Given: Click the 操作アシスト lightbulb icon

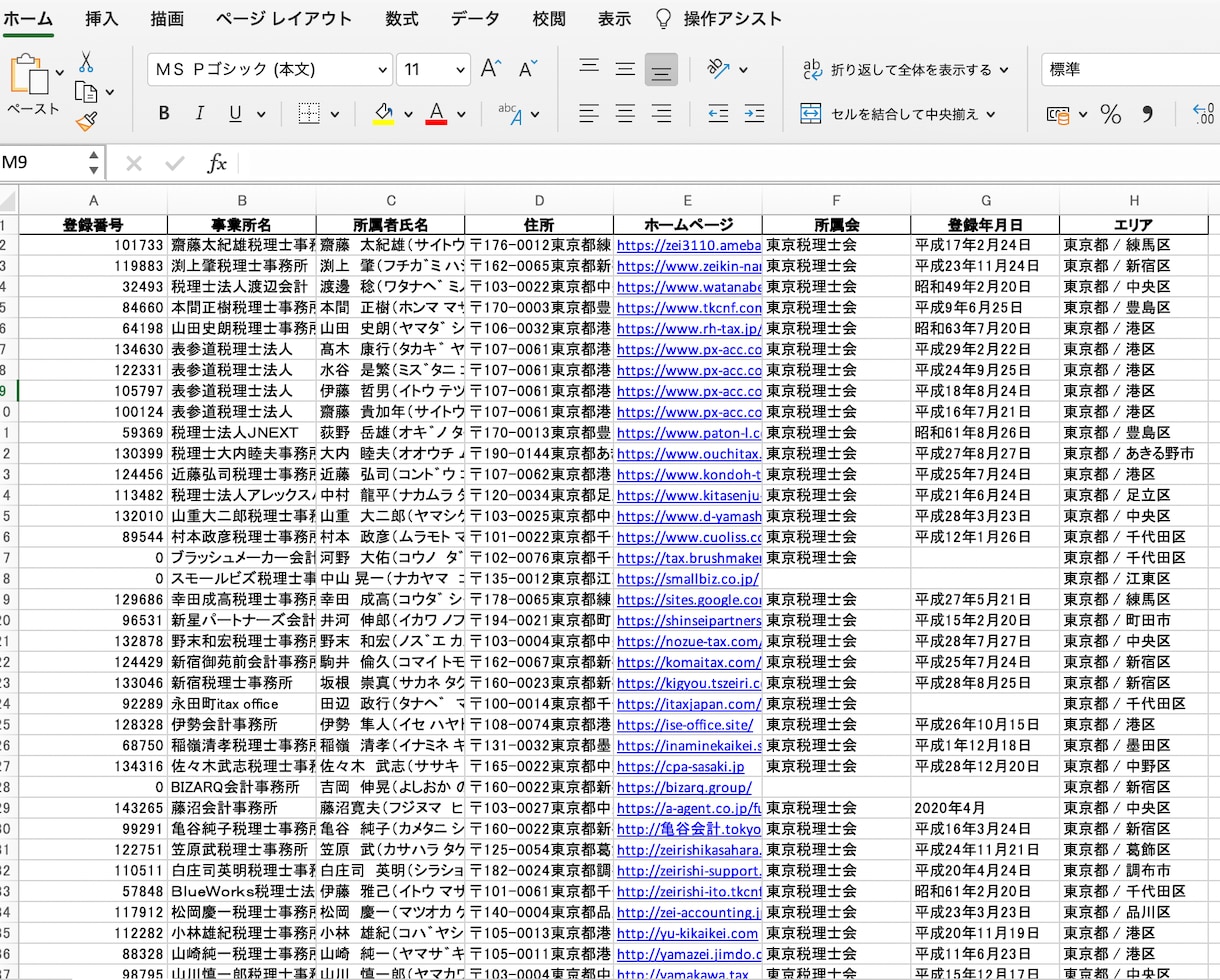Looking at the screenshot, I should pyautogui.click(x=663, y=19).
